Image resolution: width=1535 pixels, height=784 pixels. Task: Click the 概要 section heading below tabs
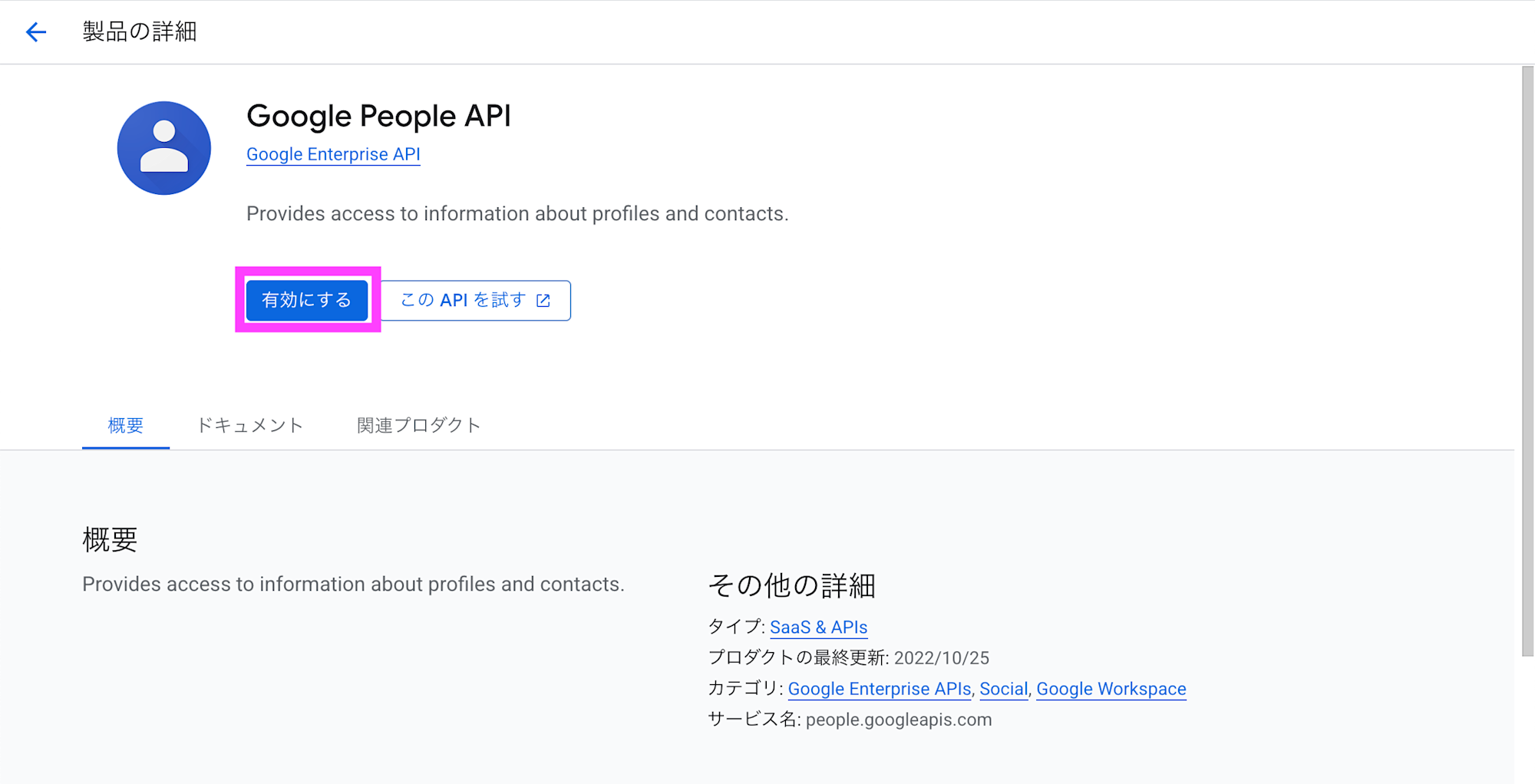pyautogui.click(x=110, y=539)
